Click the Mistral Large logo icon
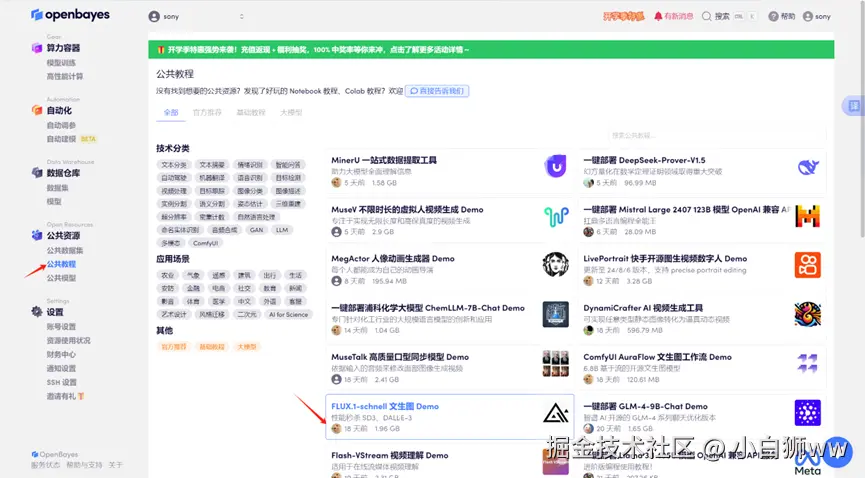The height and width of the screenshot is (478, 865). tap(808, 216)
